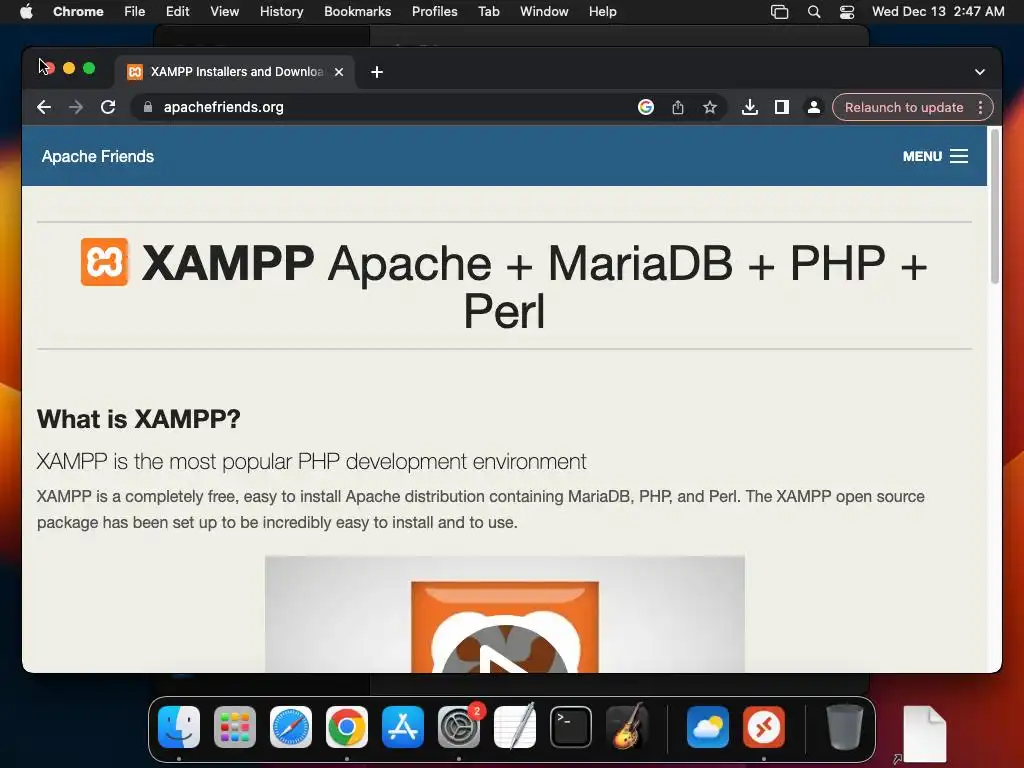Click Google Chrome in the Dock
The width and height of the screenshot is (1024, 768).
347,727
